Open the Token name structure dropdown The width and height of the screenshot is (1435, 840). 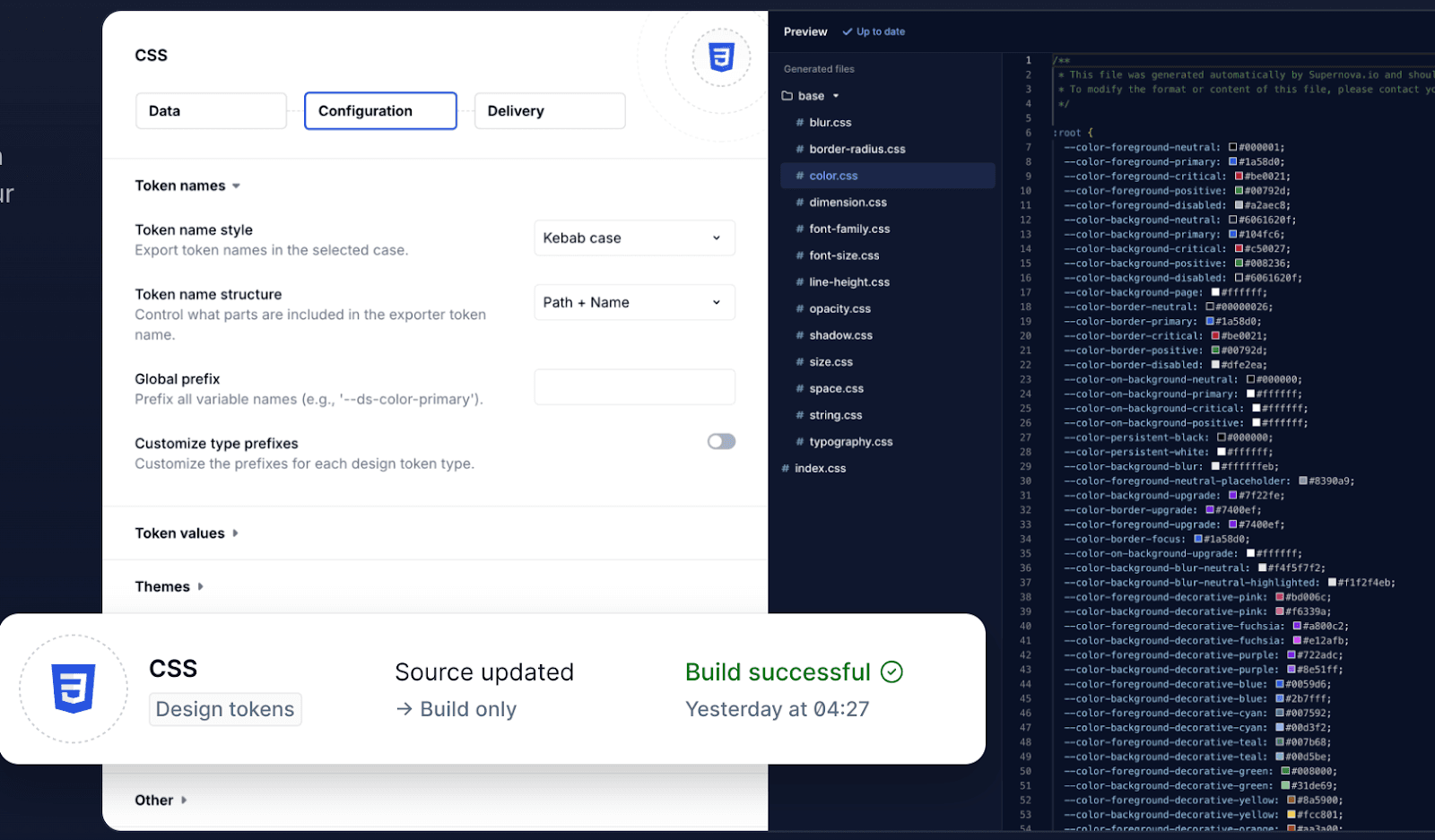[x=634, y=303]
